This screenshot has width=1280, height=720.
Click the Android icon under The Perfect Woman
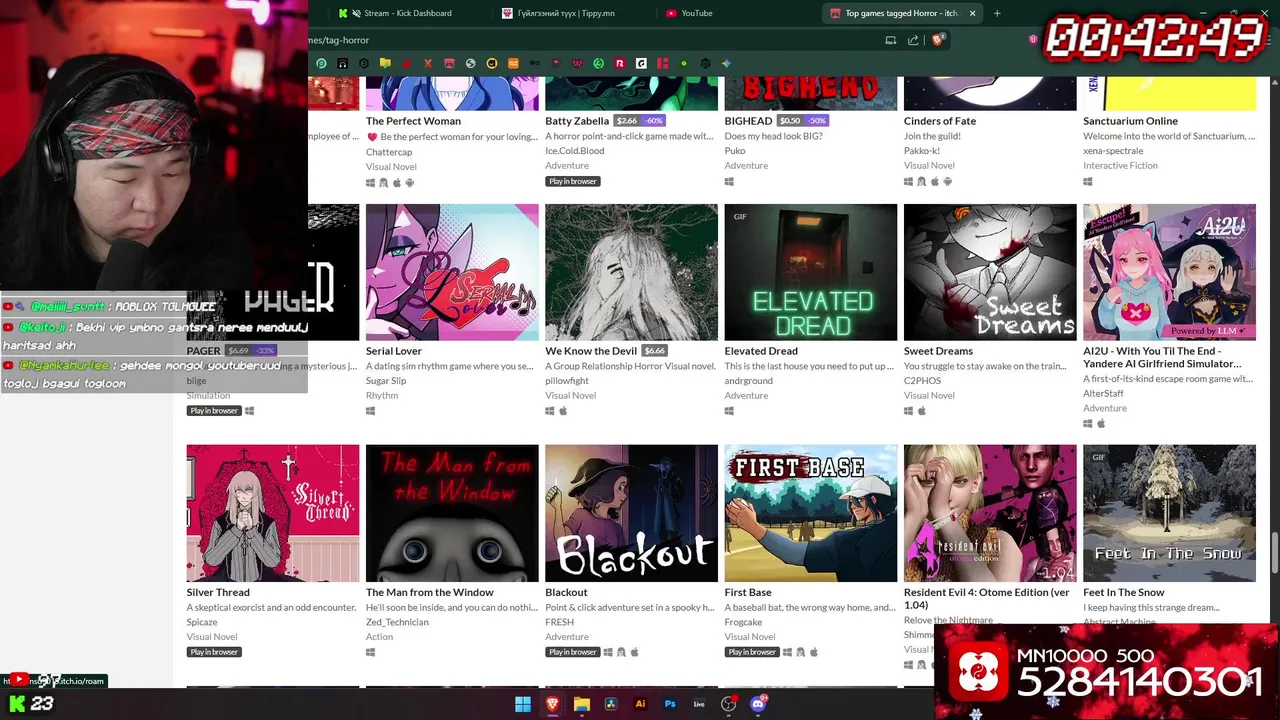click(410, 183)
